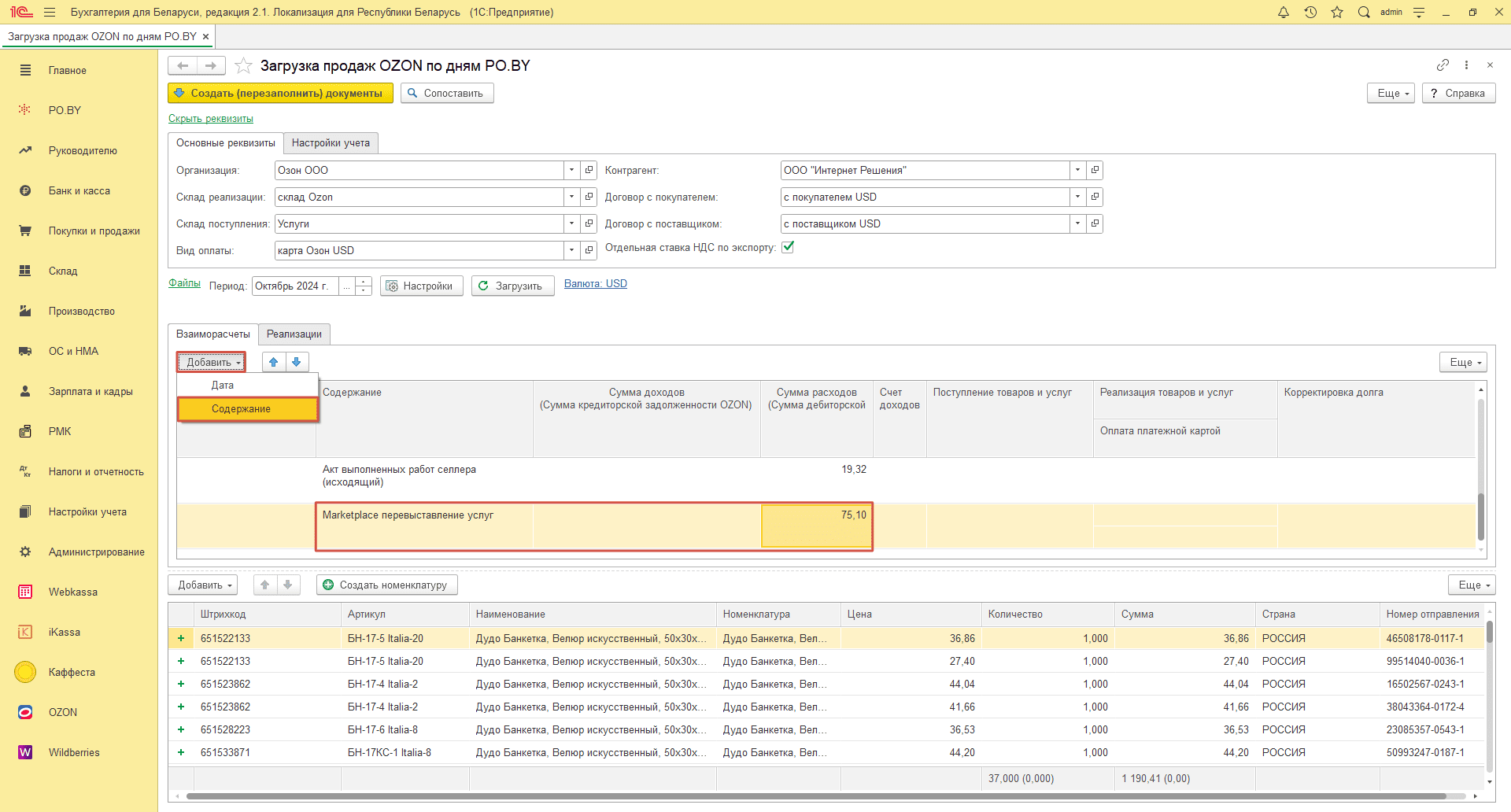1511x812 pixels.
Task: Move row up in Взаиморасчеты table
Action: pos(273,362)
